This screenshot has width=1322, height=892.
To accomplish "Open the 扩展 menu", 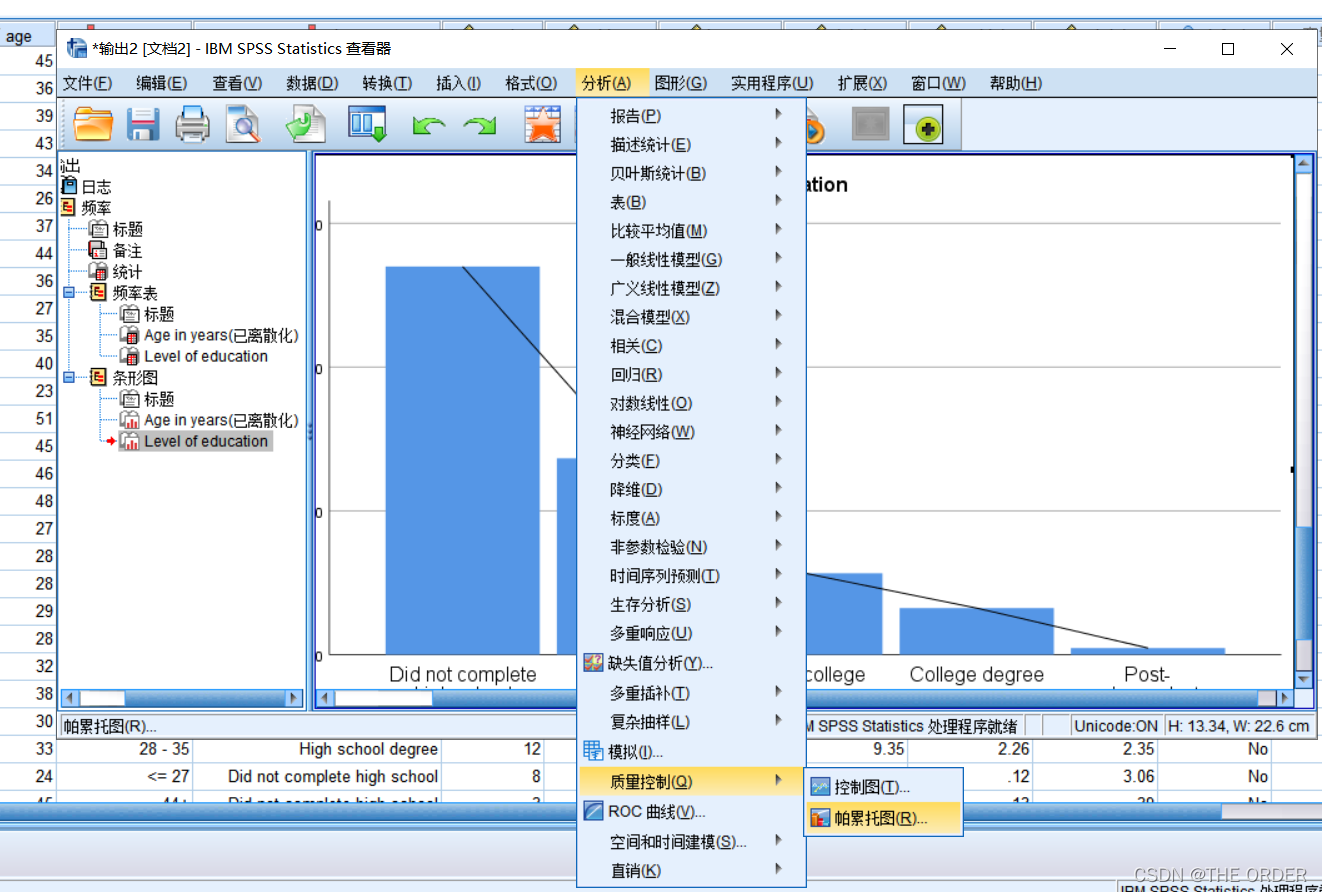I will tap(863, 83).
